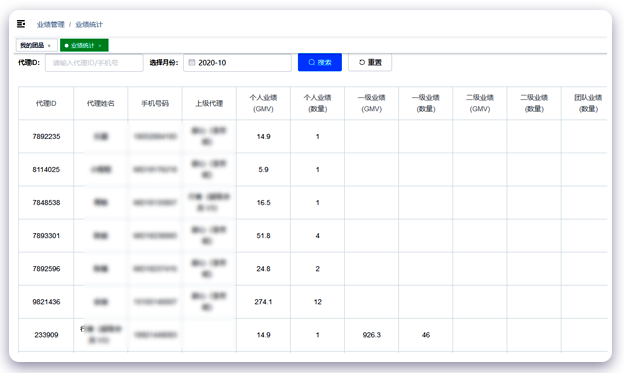Click the 团队业绩 (数量) column header
624x373 pixels.
(x=587, y=104)
